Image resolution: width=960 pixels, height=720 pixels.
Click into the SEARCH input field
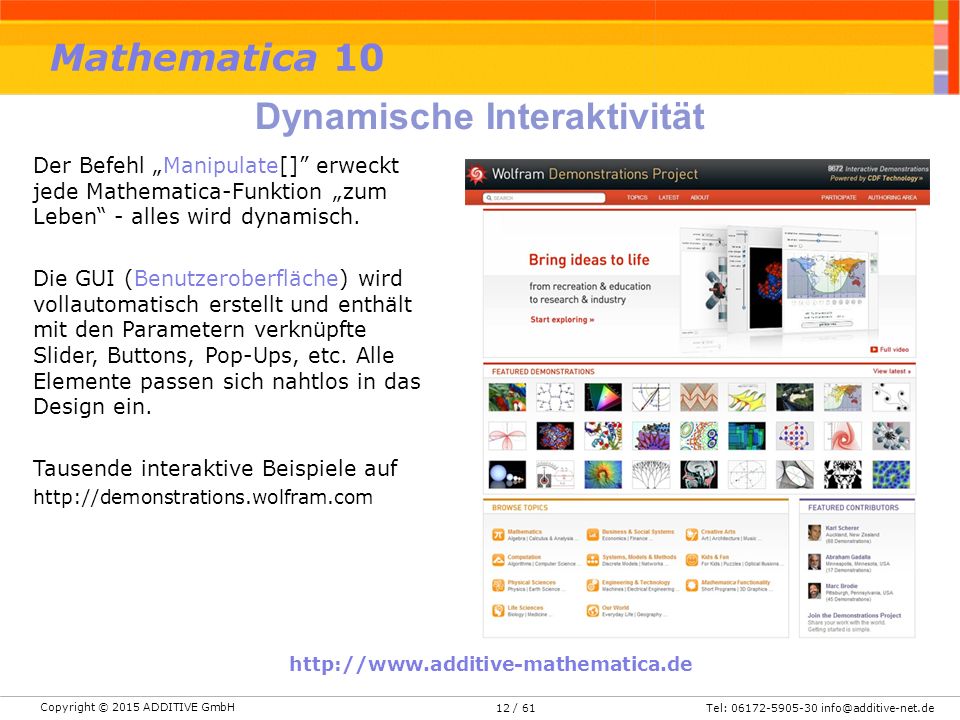[x=544, y=198]
